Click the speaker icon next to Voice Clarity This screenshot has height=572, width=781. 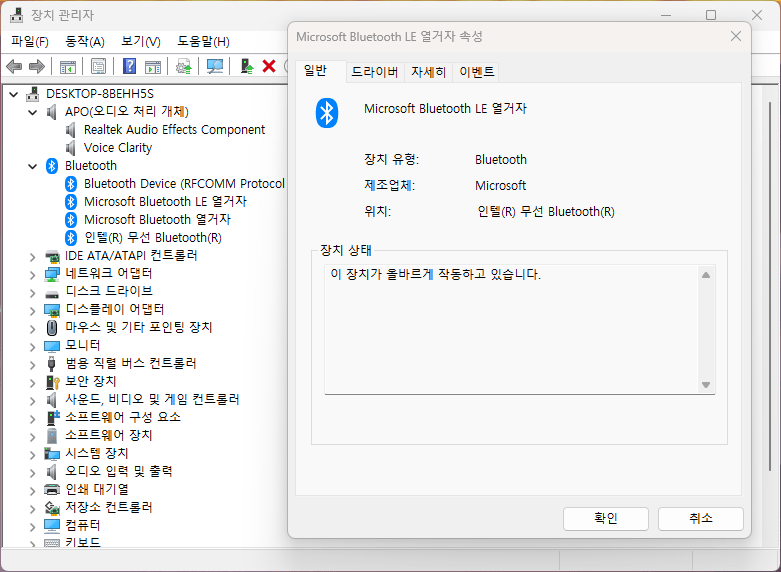point(71,148)
